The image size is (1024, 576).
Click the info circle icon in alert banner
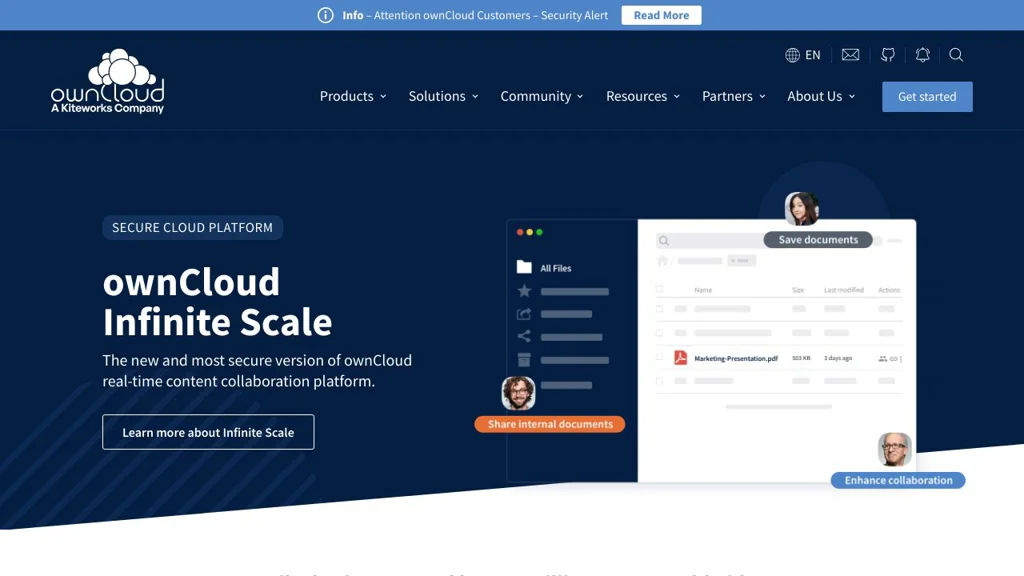(x=325, y=15)
